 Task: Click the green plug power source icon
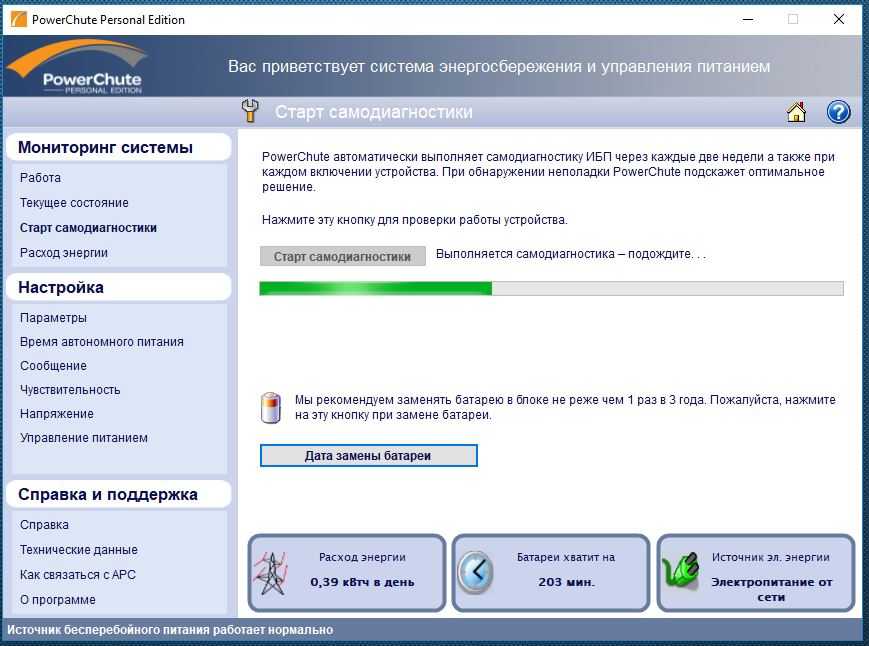680,574
